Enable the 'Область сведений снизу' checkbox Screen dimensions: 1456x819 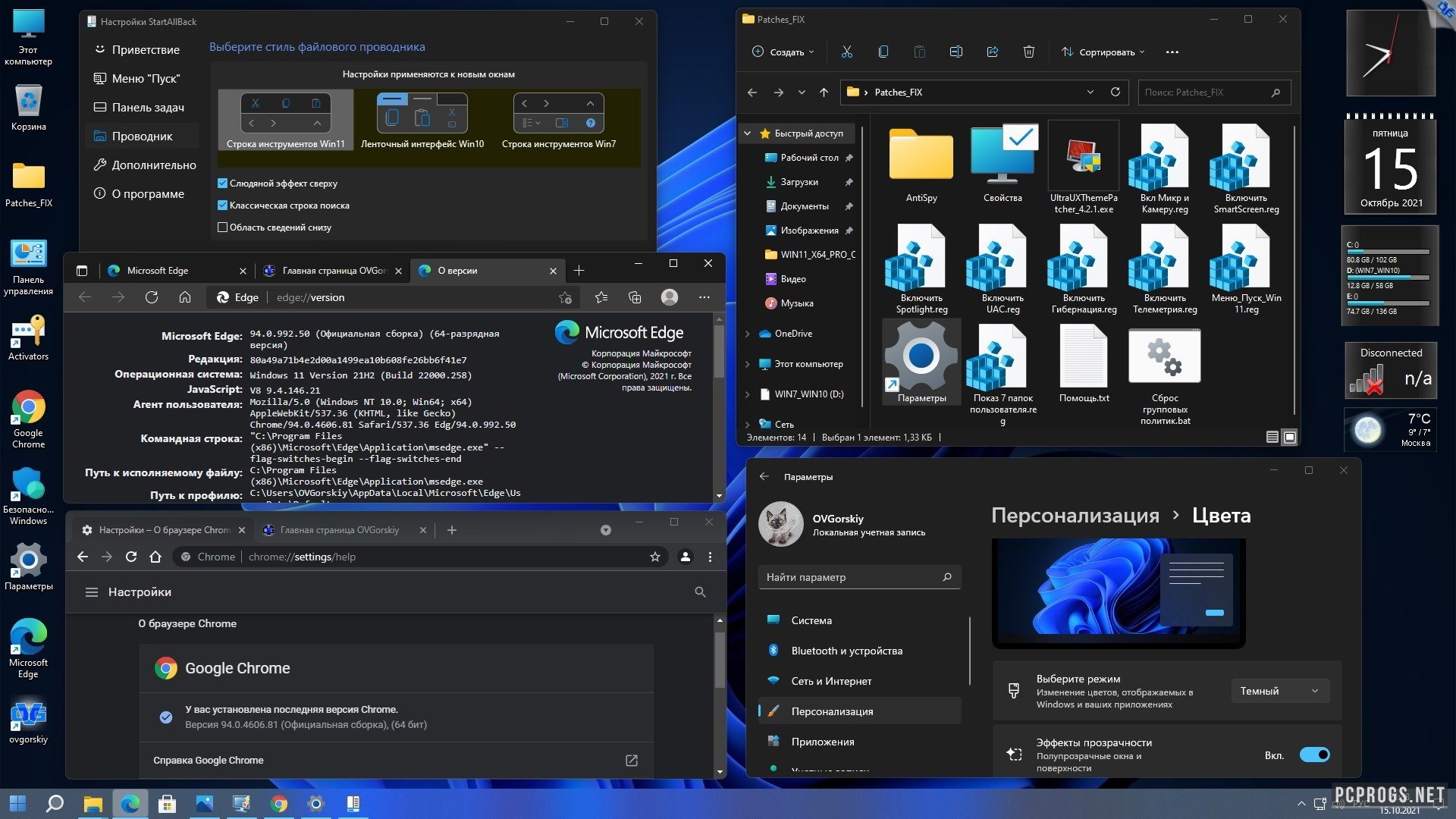[222, 227]
